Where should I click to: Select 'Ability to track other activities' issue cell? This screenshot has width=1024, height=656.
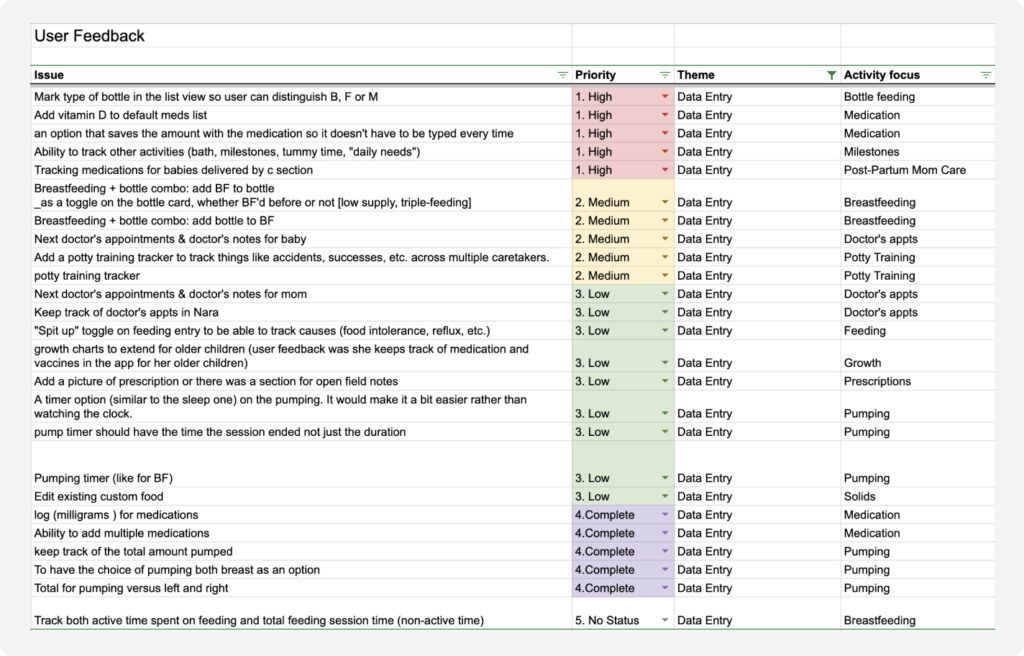tap(301, 152)
